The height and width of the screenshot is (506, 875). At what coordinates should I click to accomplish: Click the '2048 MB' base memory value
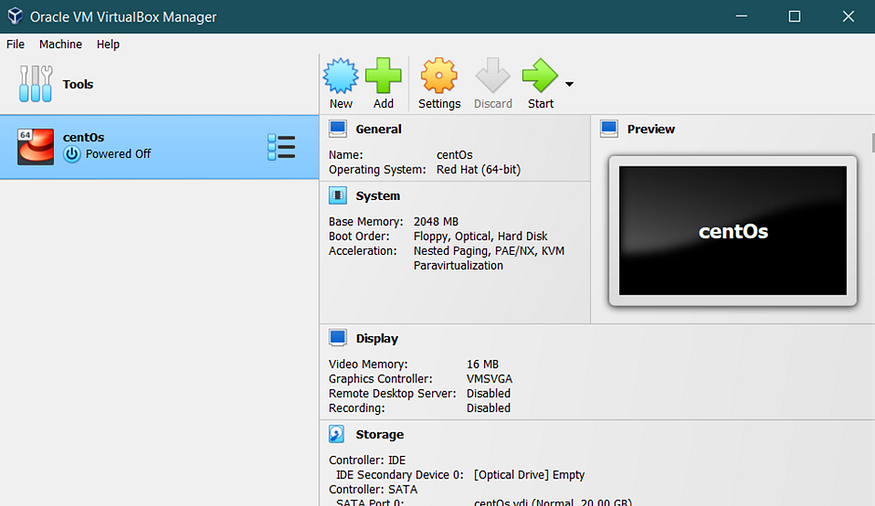point(436,221)
